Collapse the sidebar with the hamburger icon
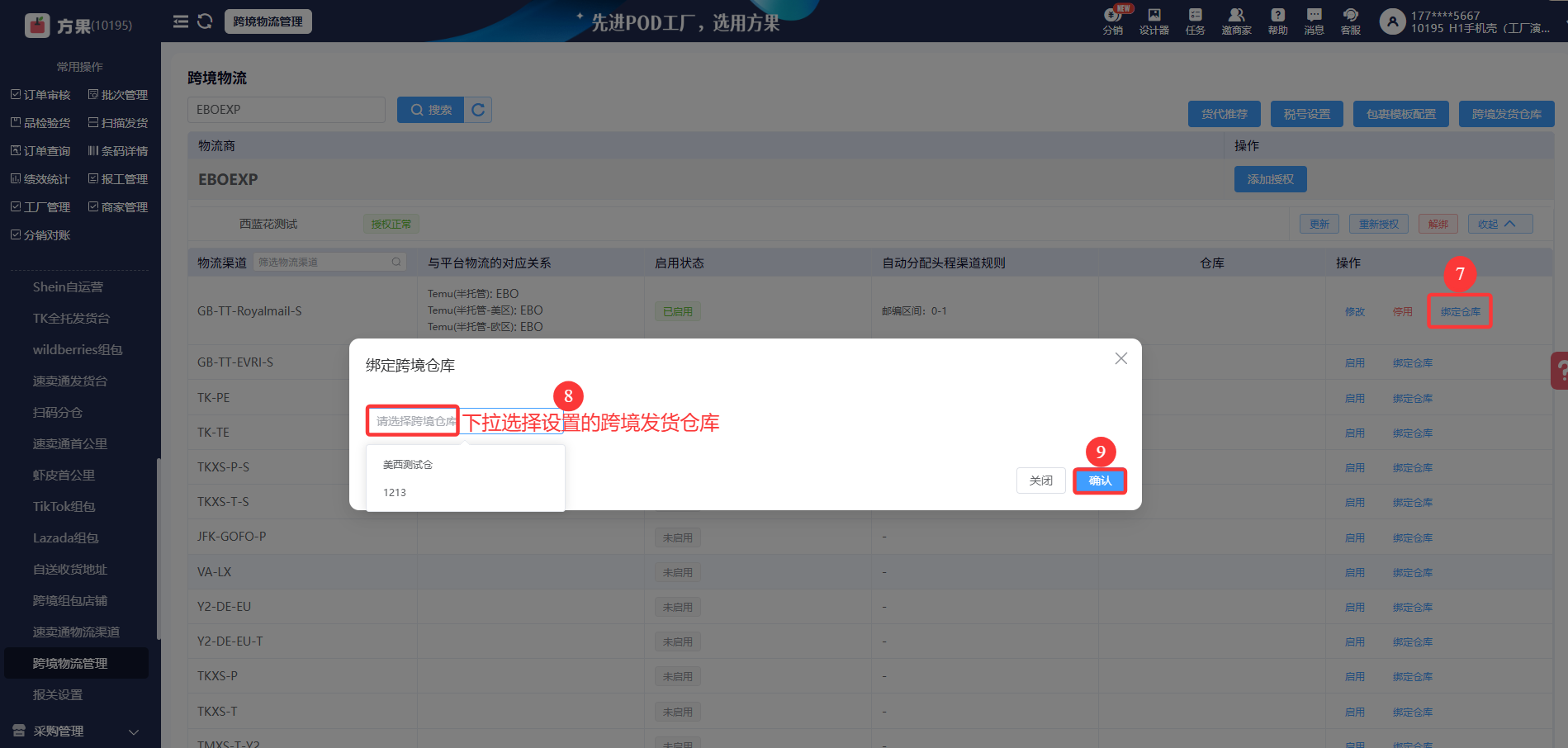Viewport: 1568px width, 748px height. click(x=181, y=21)
